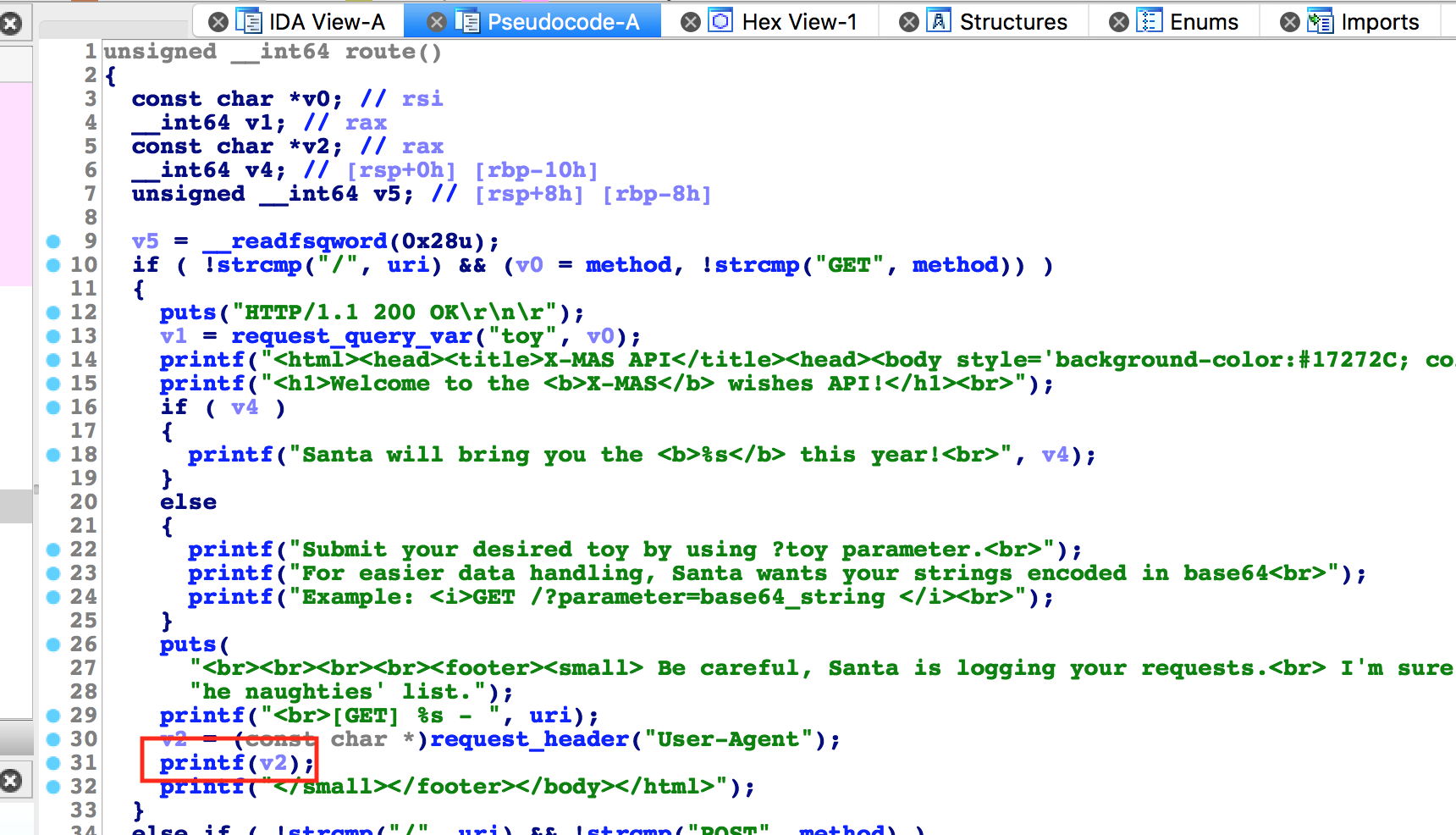Viewport: 1456px width, 835px height.
Task: Open the Hex View-1 tab
Action: coord(799,22)
